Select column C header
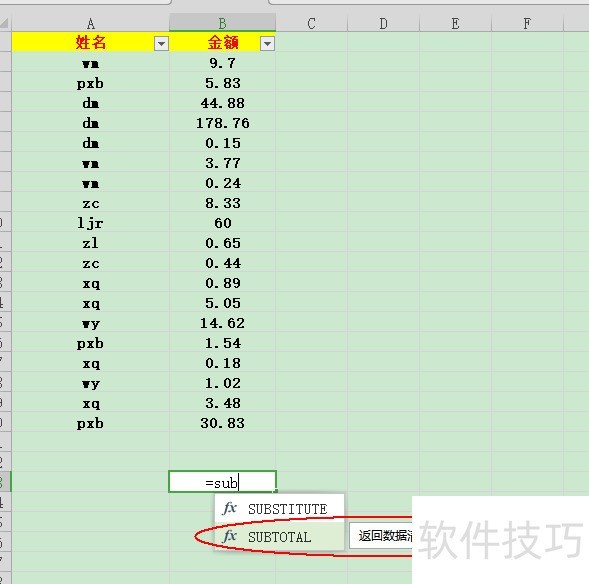Image resolution: width=589 pixels, height=584 pixels. pyautogui.click(x=311, y=24)
